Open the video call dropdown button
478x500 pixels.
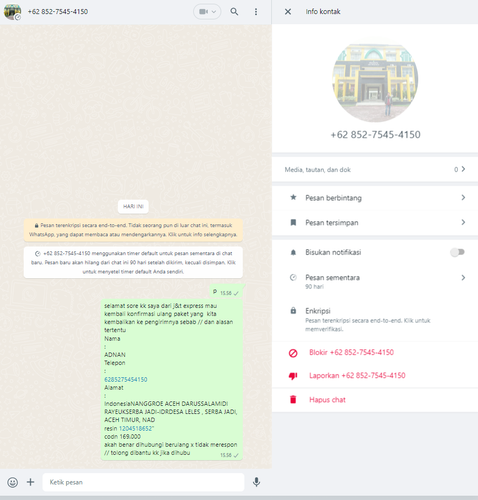(207, 12)
